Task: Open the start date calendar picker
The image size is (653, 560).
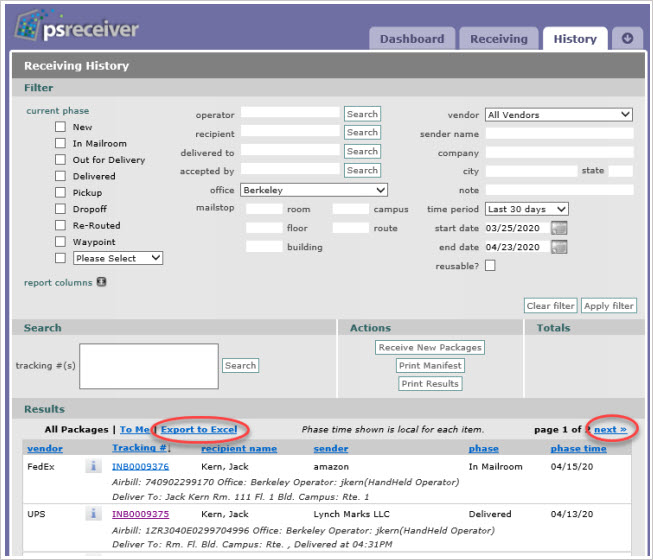Action: [x=559, y=228]
